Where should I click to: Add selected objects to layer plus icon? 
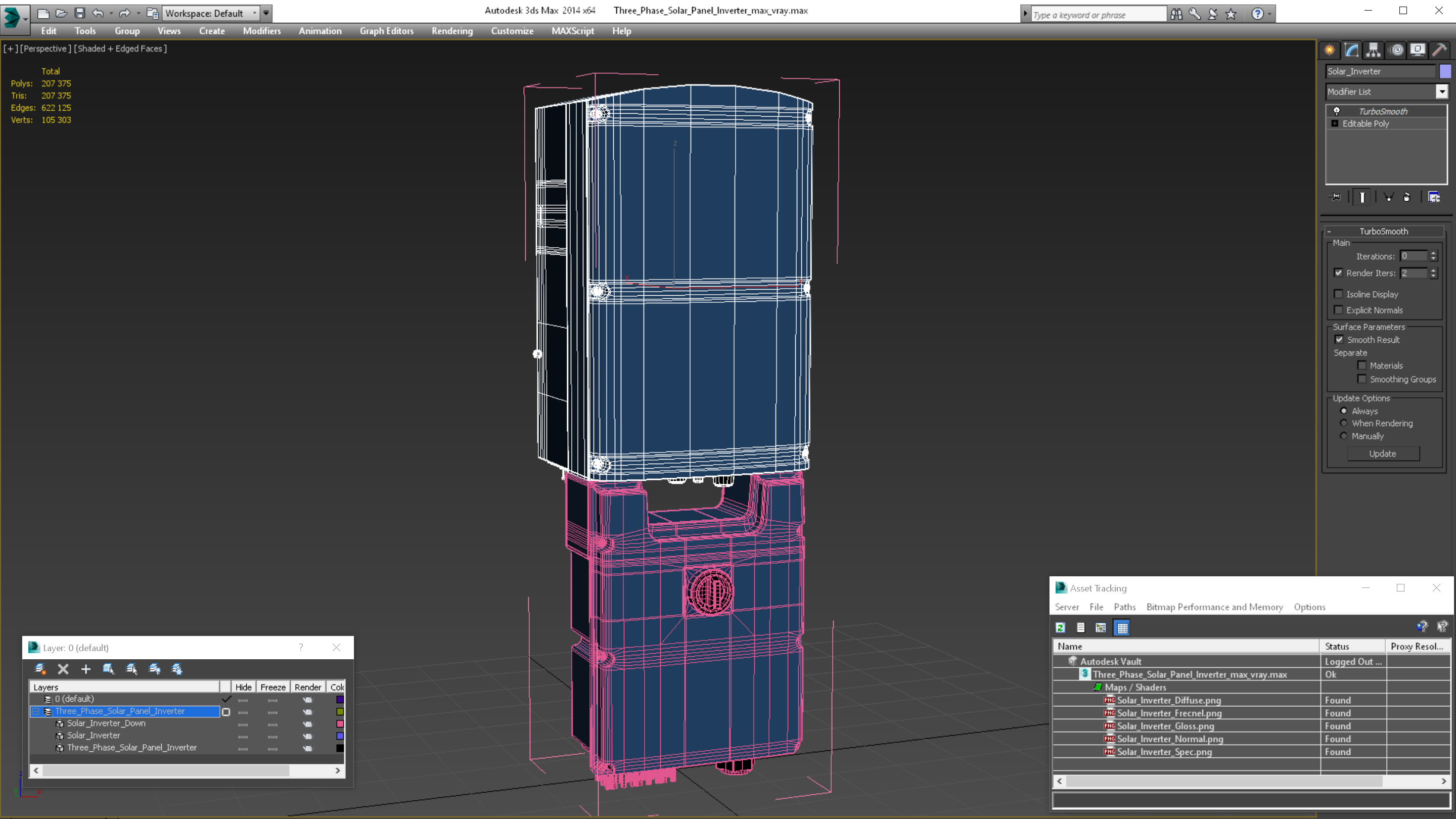[x=85, y=669]
